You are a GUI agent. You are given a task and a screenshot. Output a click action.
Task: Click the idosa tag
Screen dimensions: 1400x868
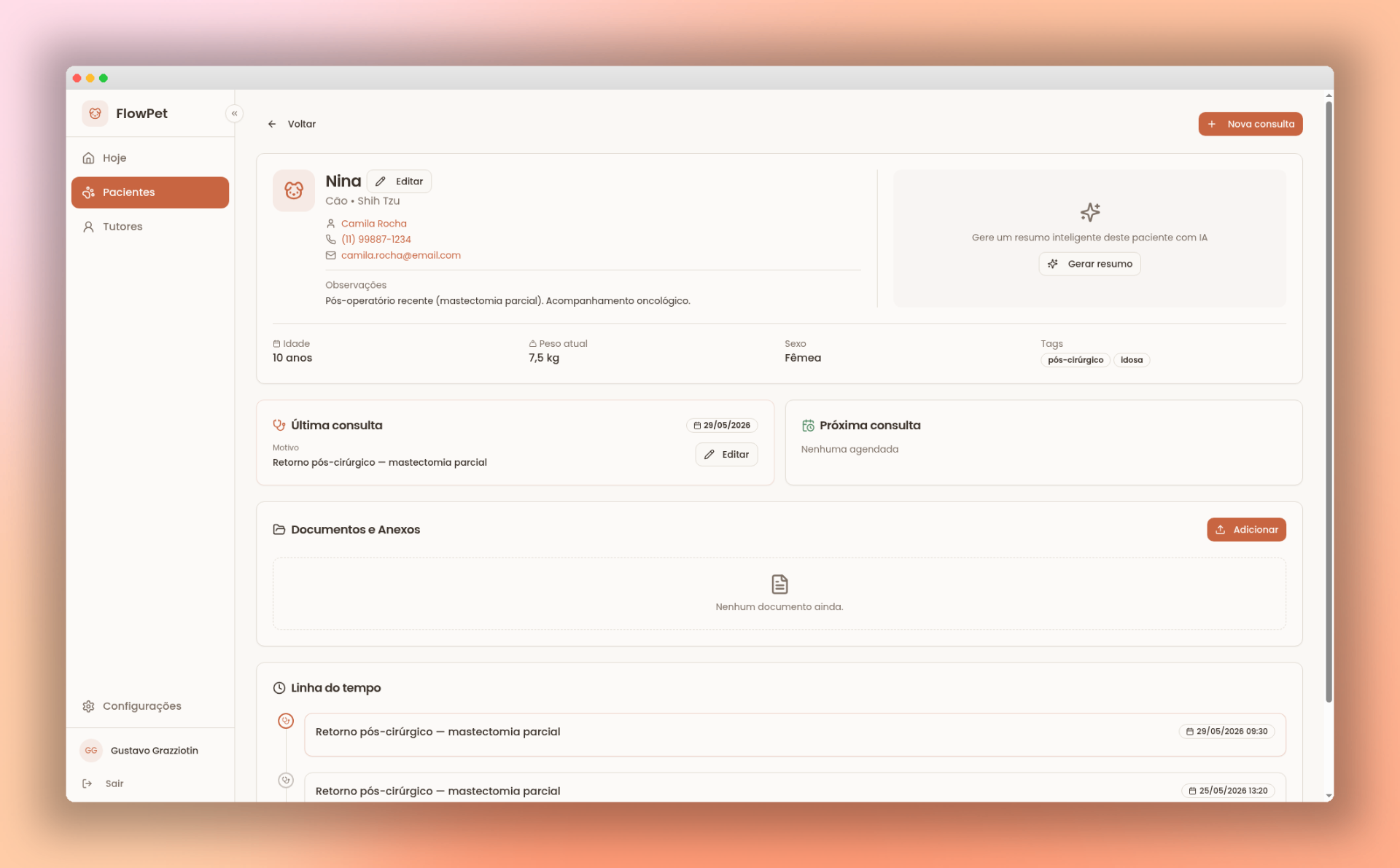[1132, 360]
